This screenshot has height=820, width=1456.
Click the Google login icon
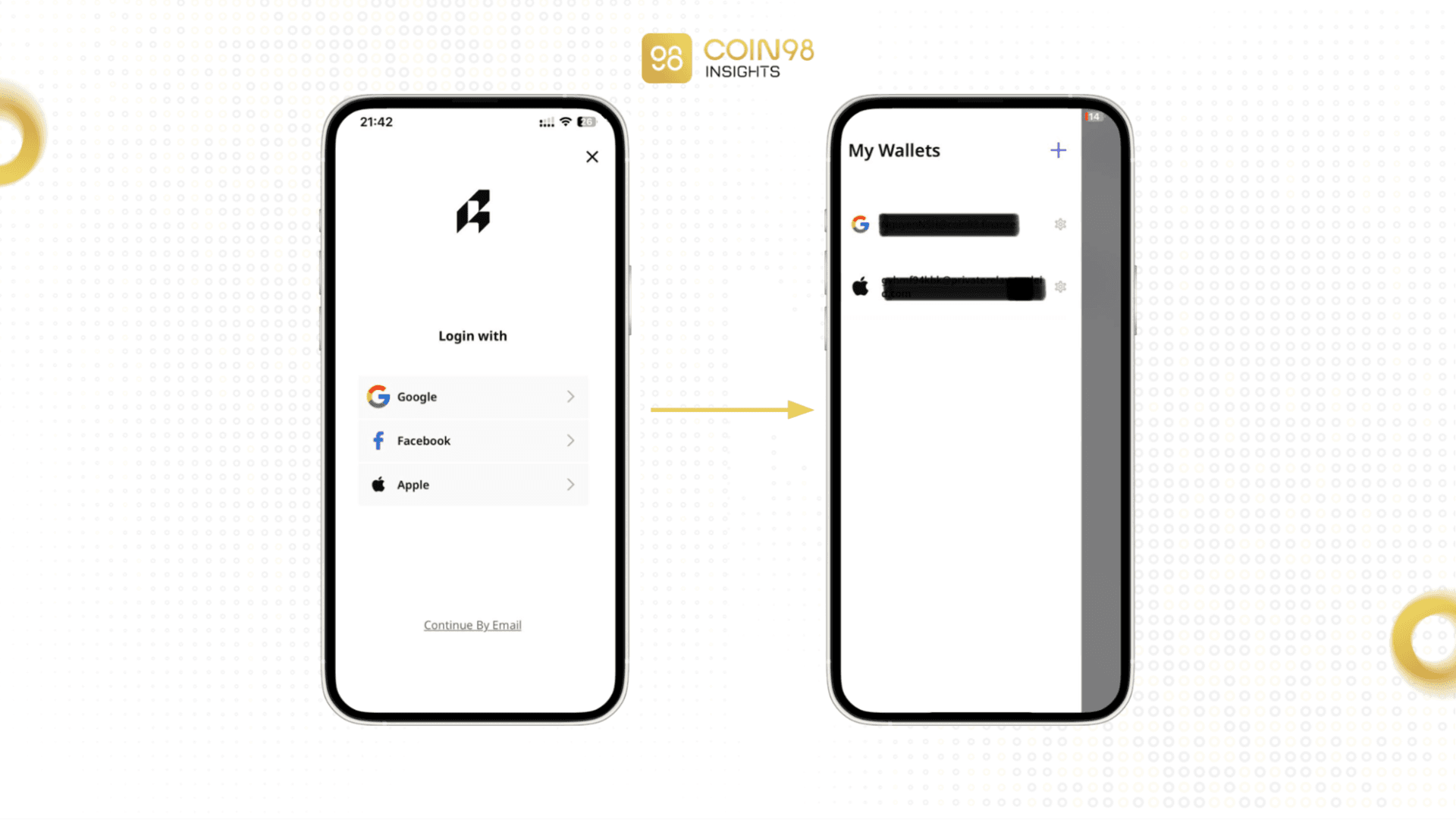tap(379, 396)
